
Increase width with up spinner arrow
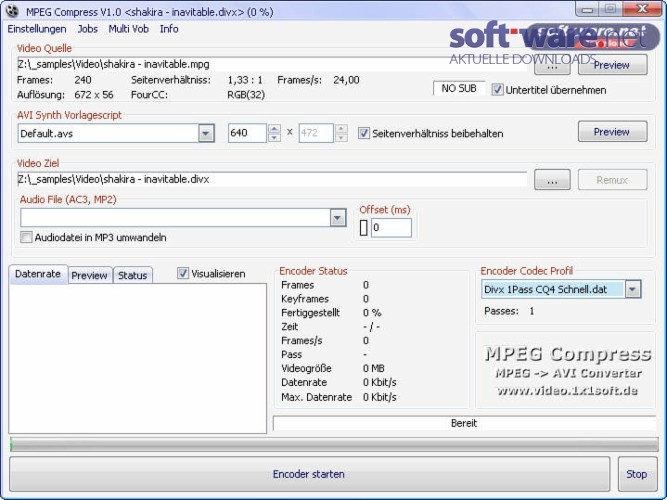pyautogui.click(x=274, y=129)
